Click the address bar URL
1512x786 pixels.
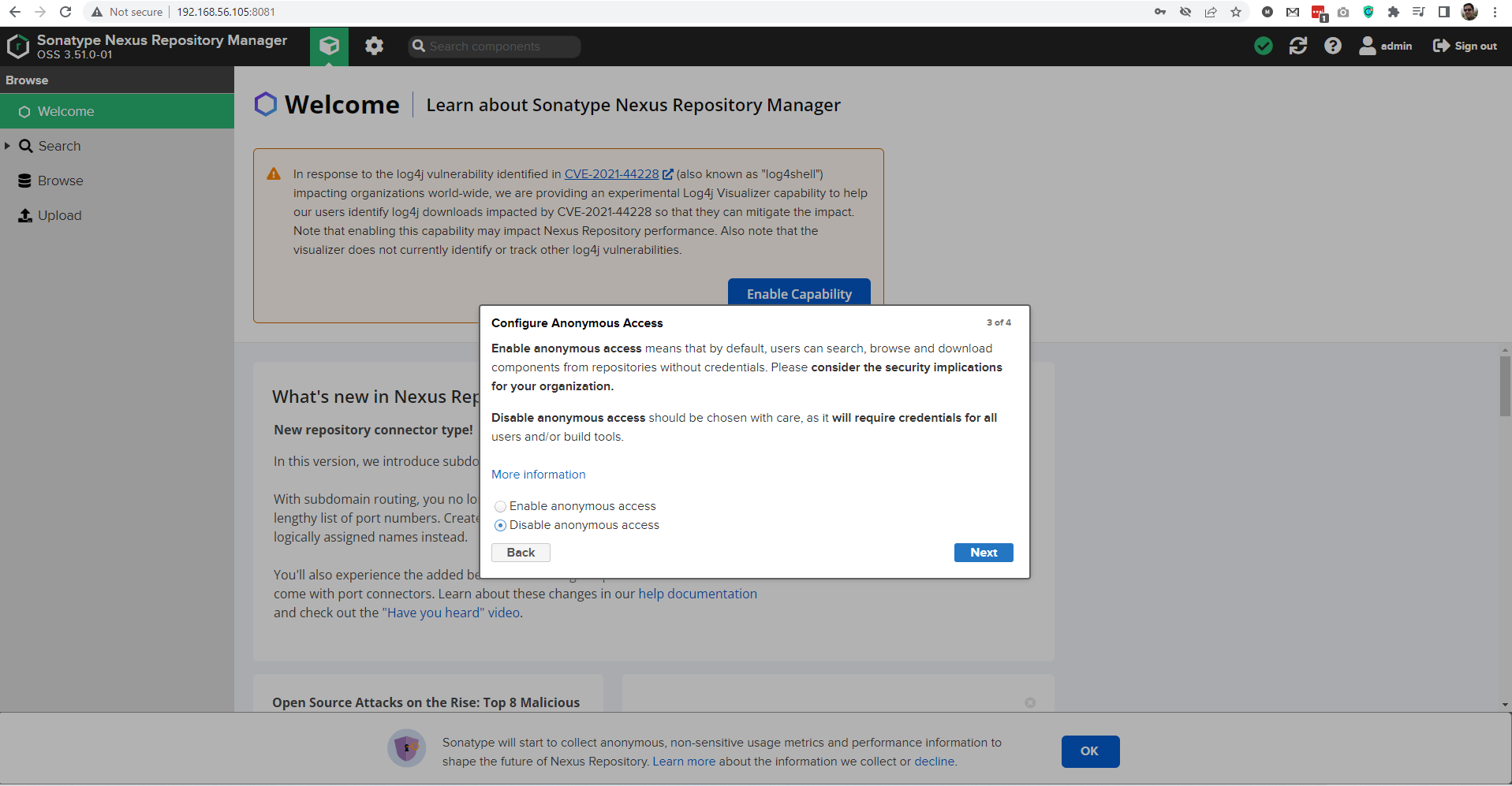pyautogui.click(x=226, y=12)
